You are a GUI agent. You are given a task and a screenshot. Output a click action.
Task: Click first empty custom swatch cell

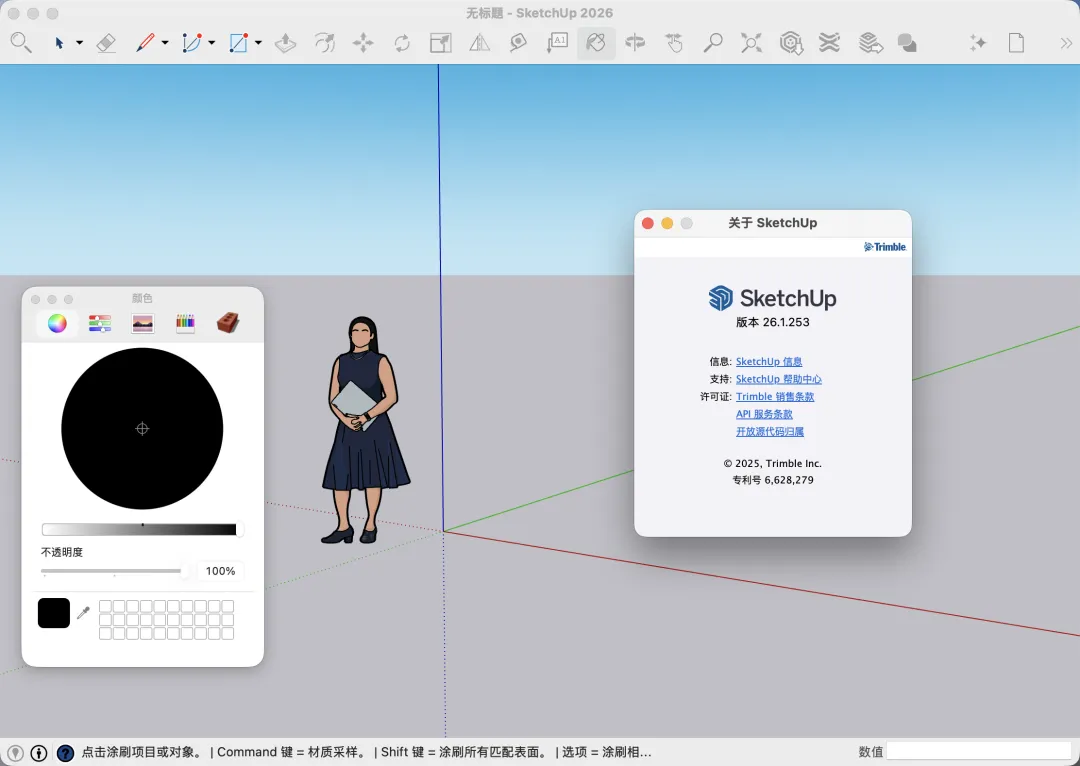[105, 606]
